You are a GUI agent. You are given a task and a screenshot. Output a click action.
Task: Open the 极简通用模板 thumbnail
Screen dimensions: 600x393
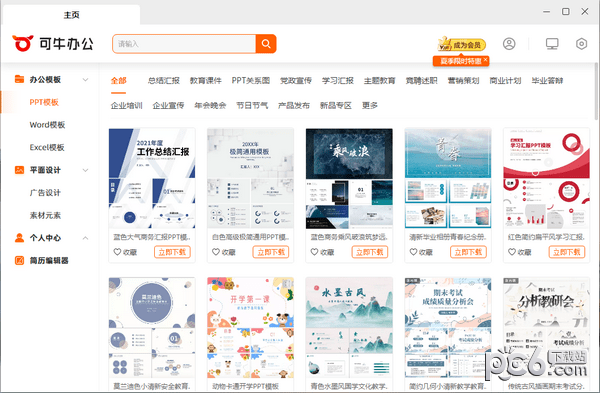tap(250, 178)
